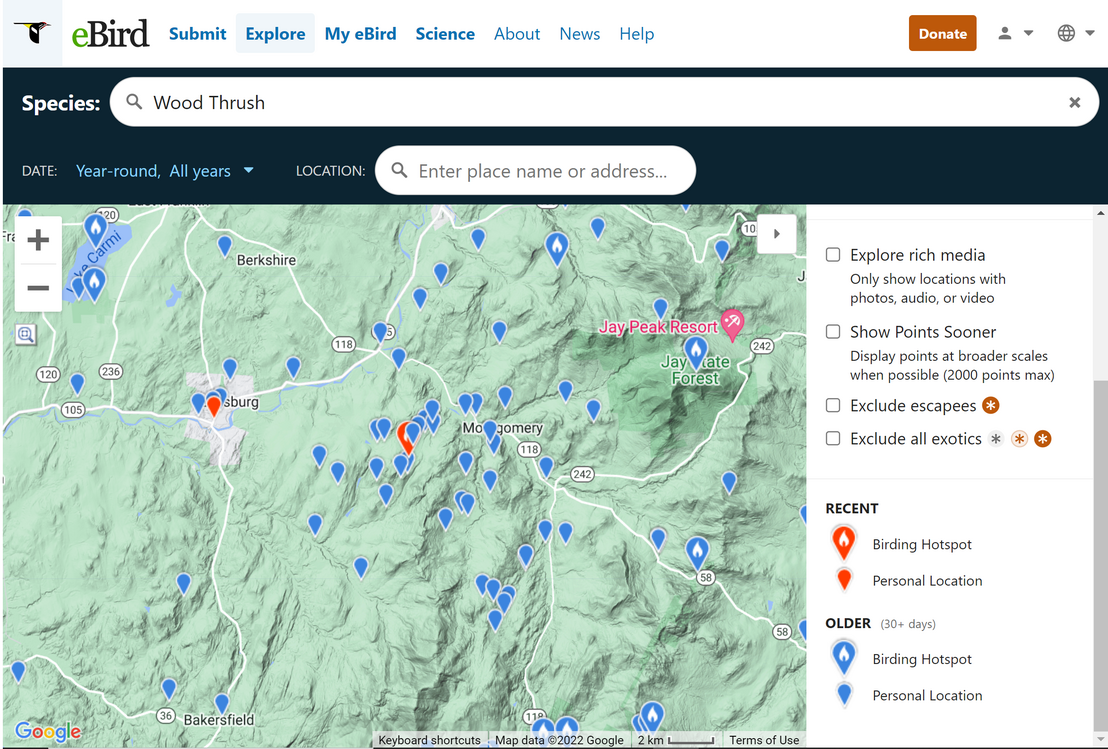Viewport: 1108px width, 749px height.
Task: Expand the language dropdown arrow
Action: (x=1090, y=33)
